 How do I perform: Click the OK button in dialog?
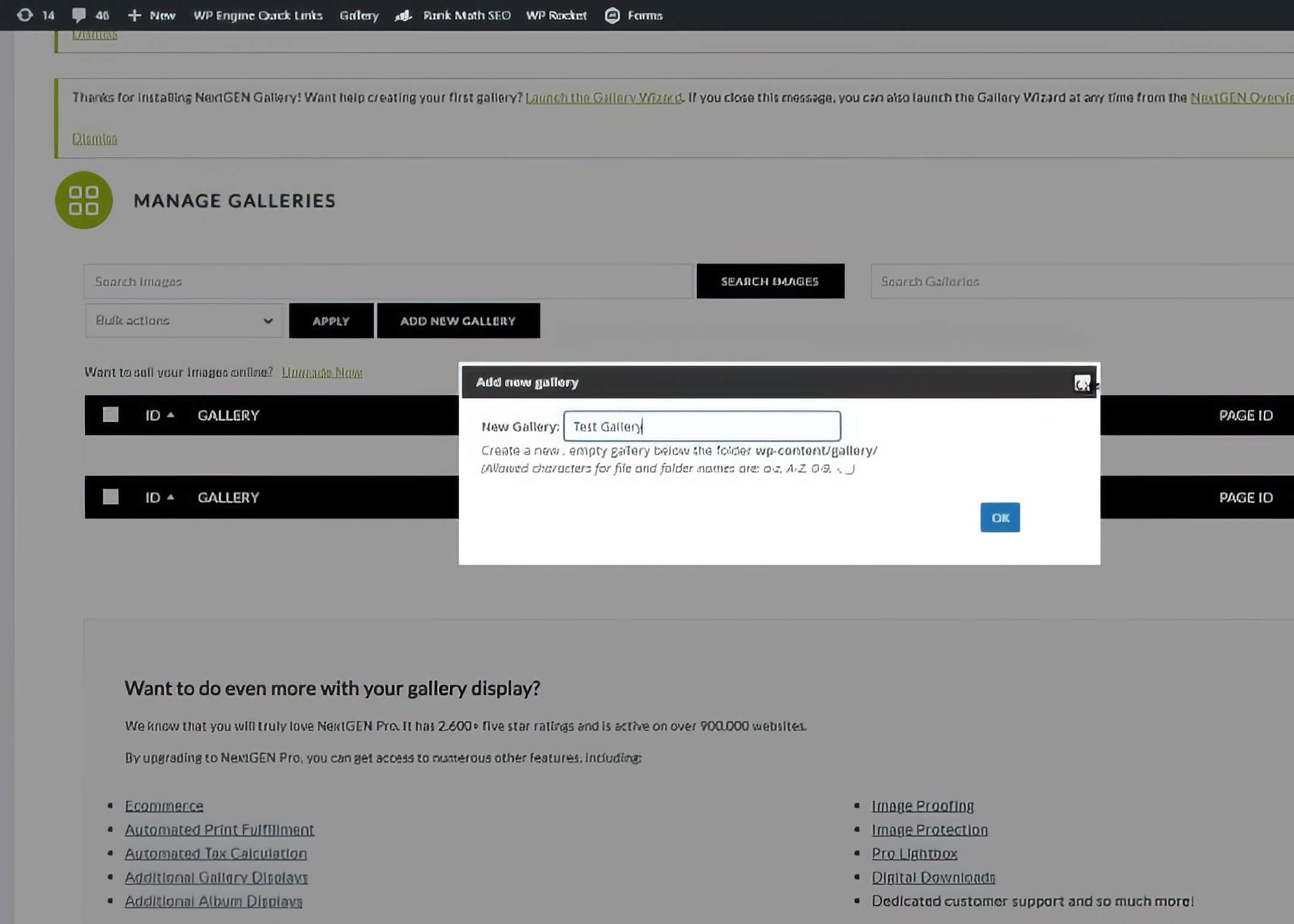tap(1000, 517)
